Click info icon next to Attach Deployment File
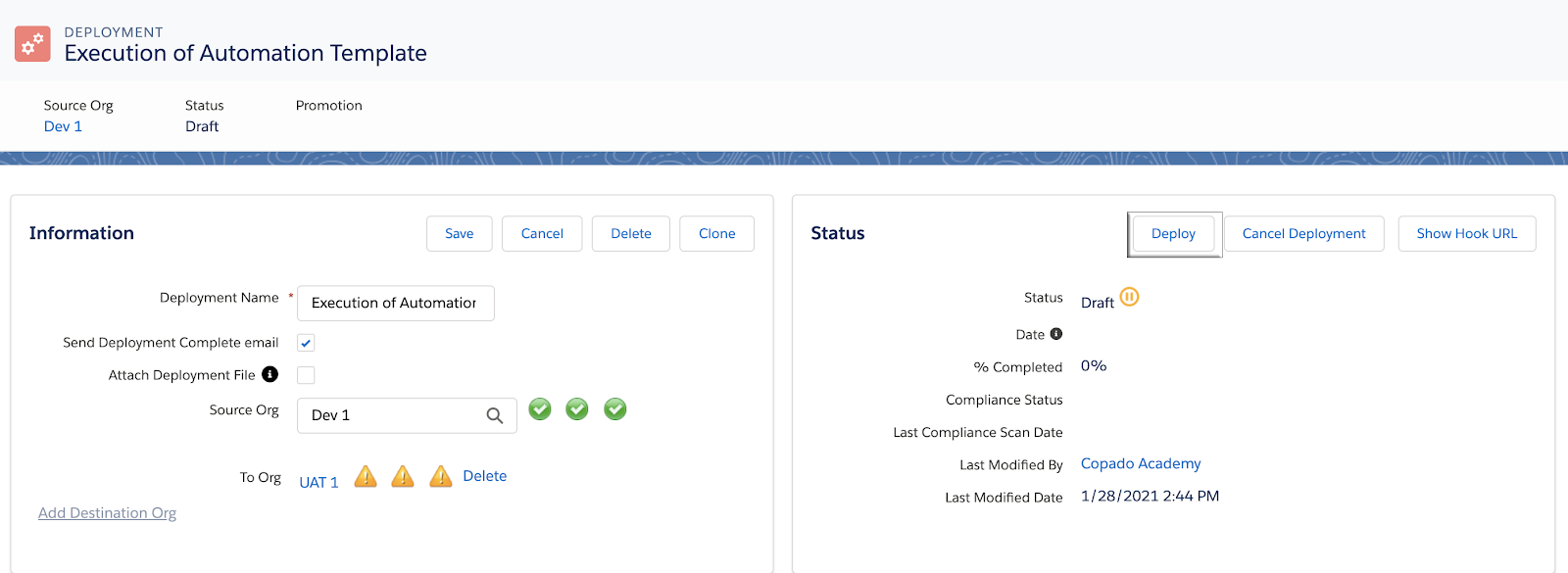Viewport: 1568px width, 573px height. point(270,374)
